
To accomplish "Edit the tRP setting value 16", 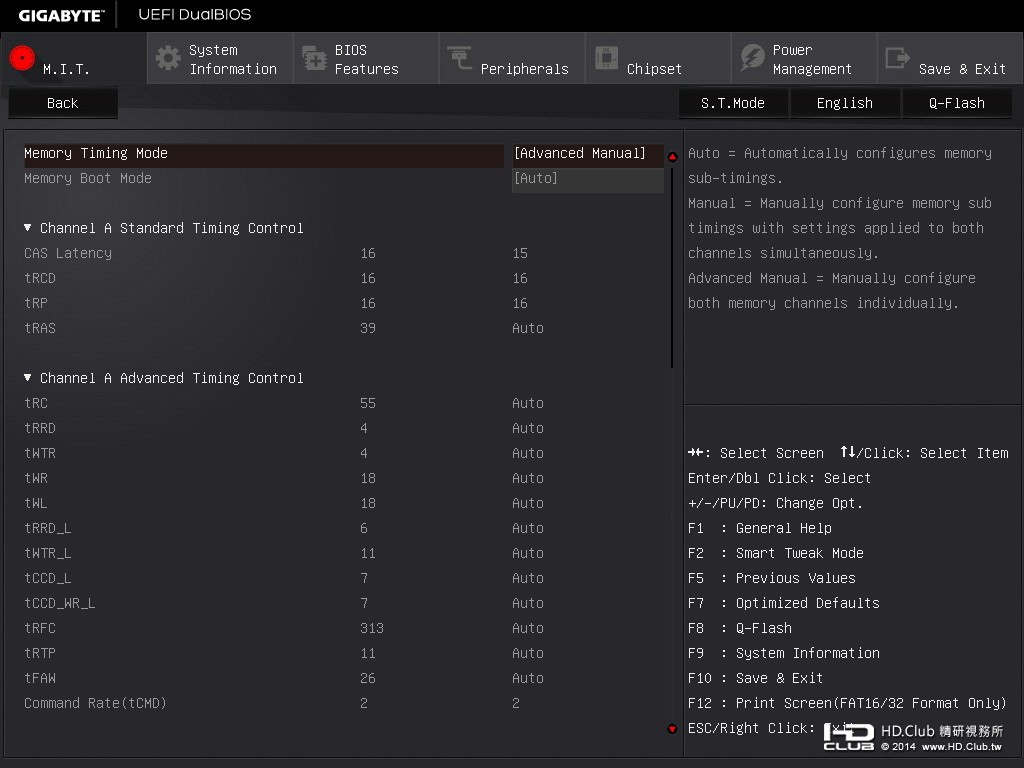I will [x=520, y=303].
